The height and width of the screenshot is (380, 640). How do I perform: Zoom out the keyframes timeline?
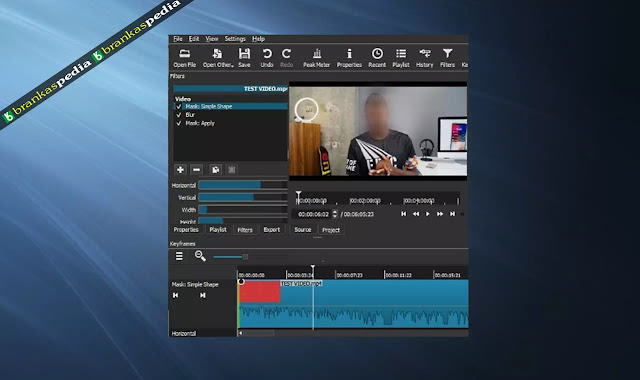(x=200, y=256)
